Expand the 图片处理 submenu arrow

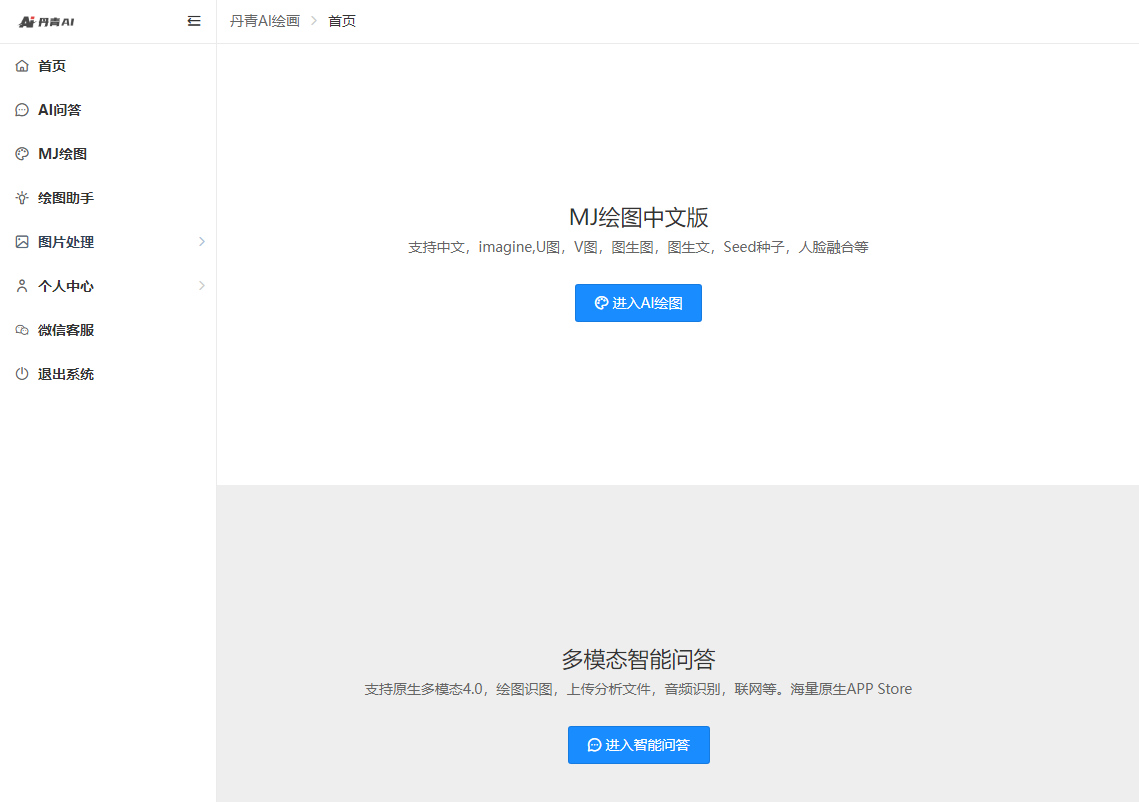tap(201, 242)
